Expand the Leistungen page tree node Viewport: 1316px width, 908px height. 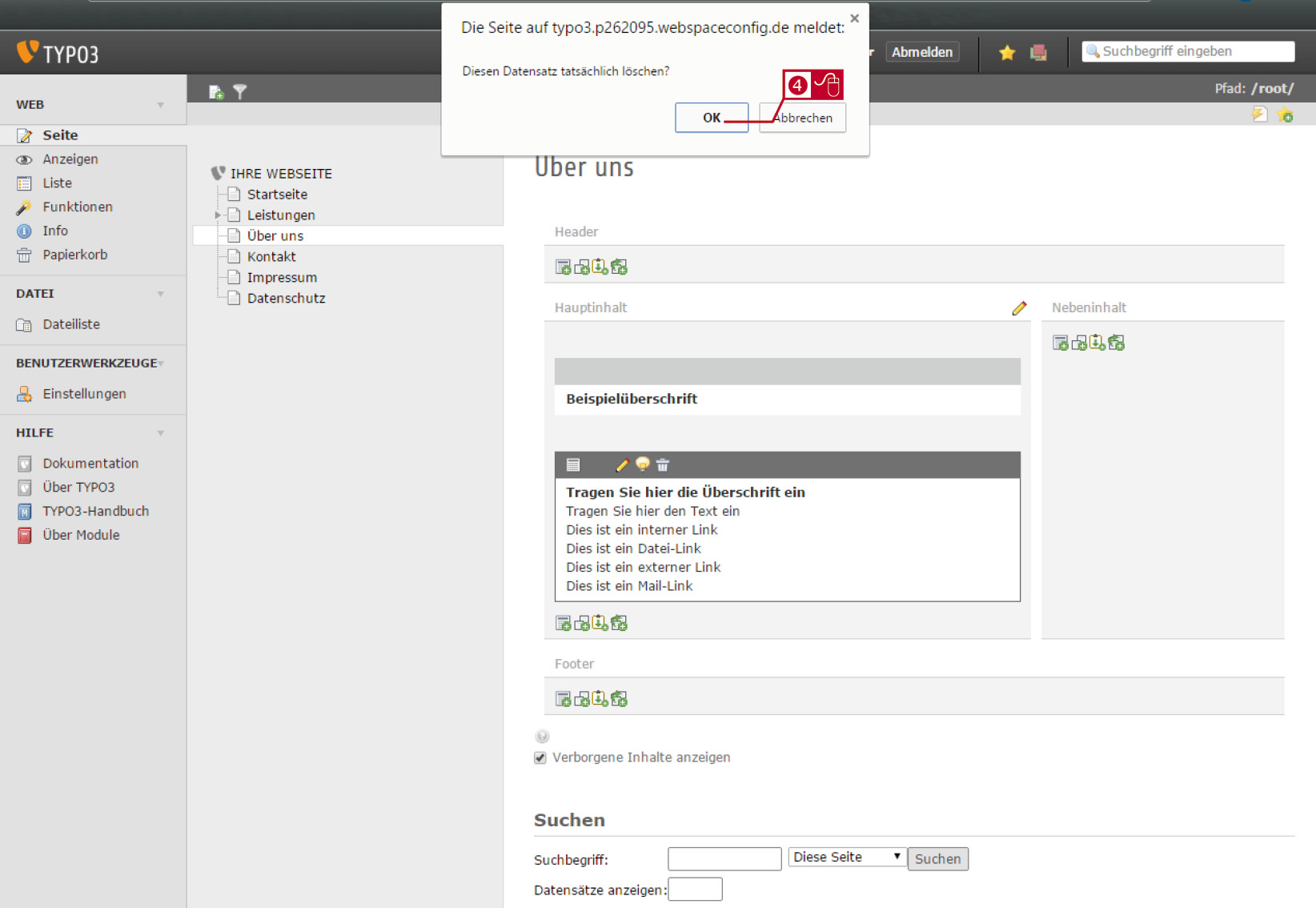pyautogui.click(x=217, y=215)
